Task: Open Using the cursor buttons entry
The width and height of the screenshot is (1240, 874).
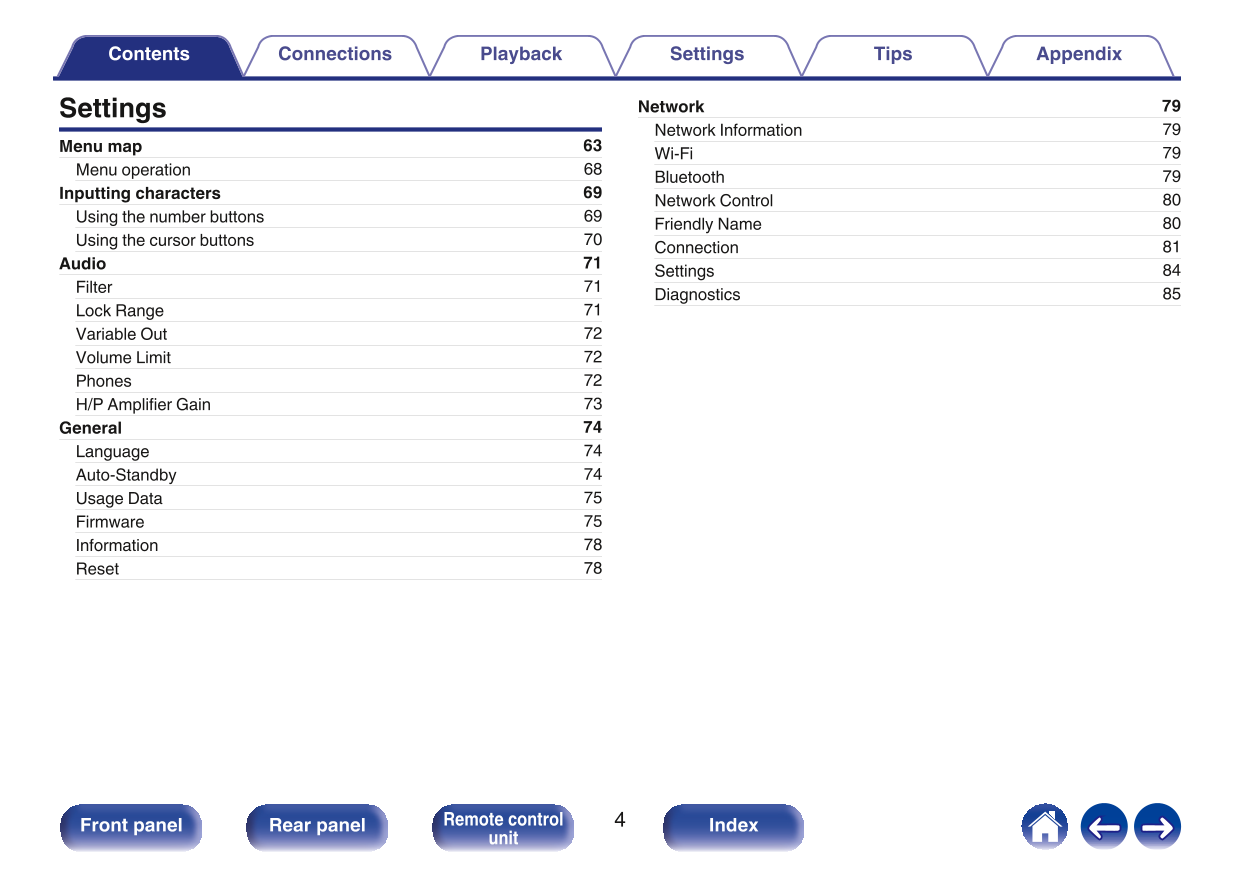Action: (x=165, y=240)
